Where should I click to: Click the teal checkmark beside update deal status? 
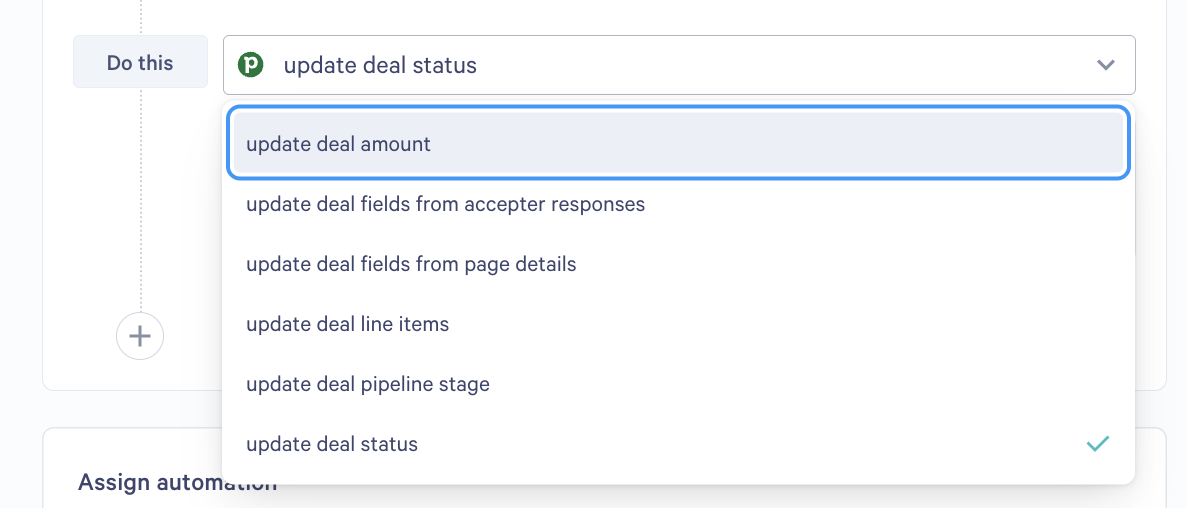coord(1098,444)
